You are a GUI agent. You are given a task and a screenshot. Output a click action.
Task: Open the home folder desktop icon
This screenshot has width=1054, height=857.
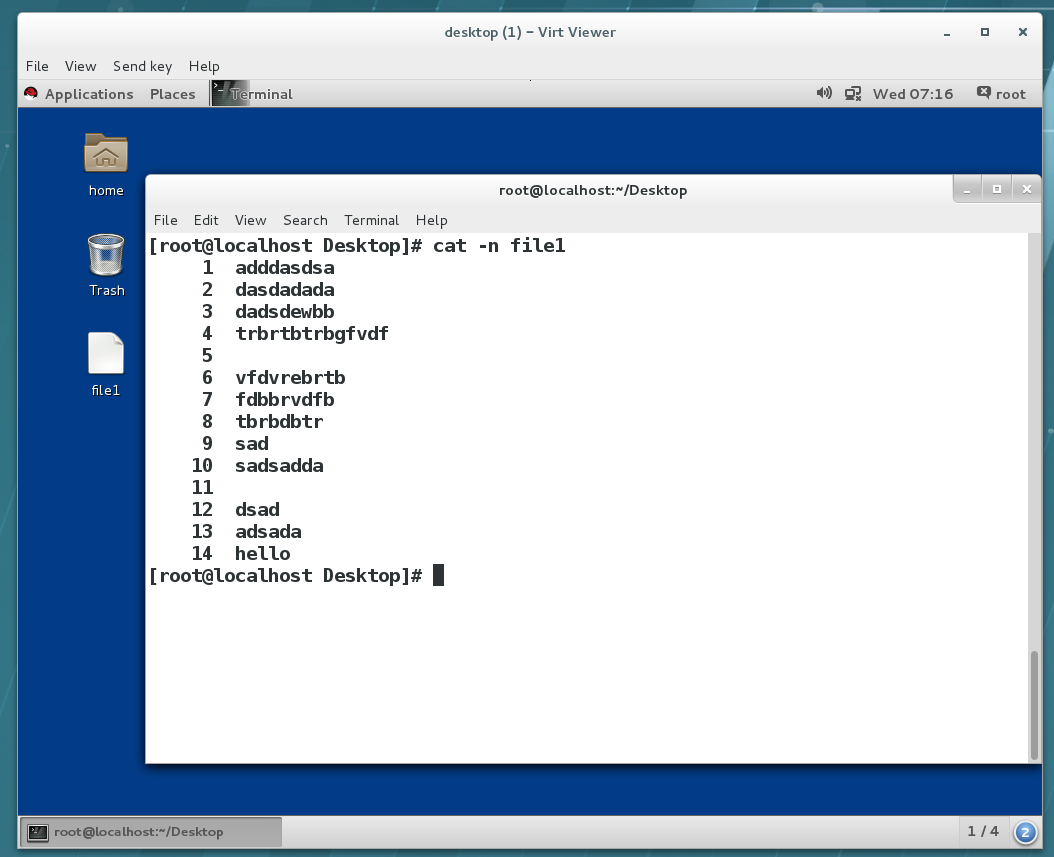pos(106,153)
